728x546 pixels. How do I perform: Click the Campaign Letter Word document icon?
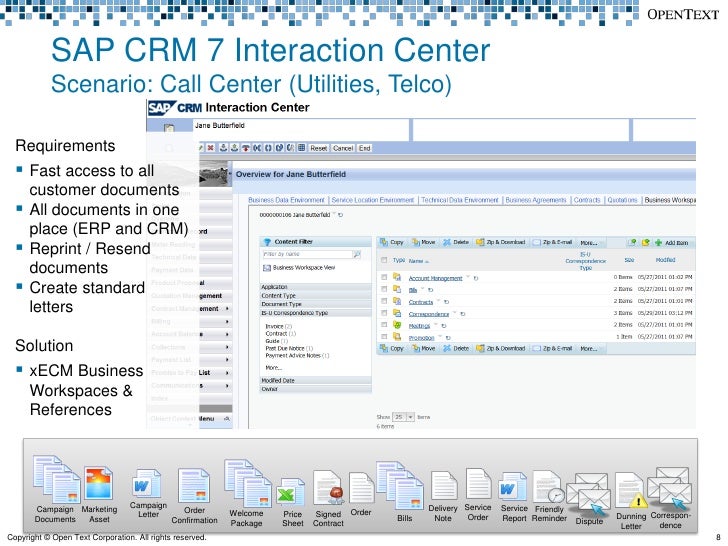[146, 485]
